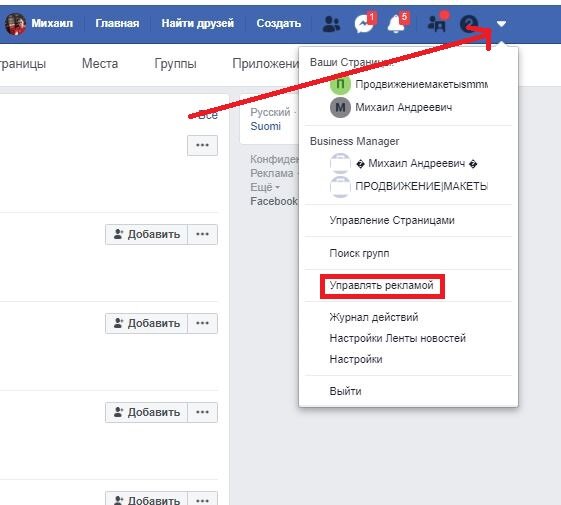Click the first Добавить friend button
This screenshot has width=561, height=505.
click(146, 234)
